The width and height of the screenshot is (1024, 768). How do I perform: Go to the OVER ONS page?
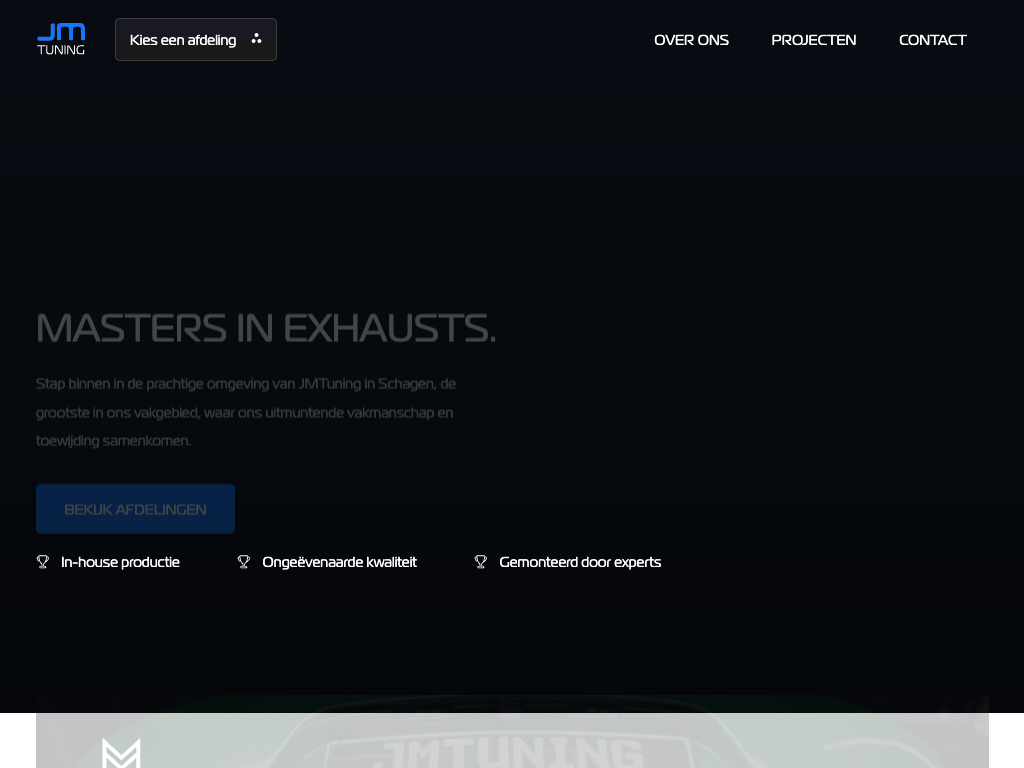pyautogui.click(x=691, y=40)
